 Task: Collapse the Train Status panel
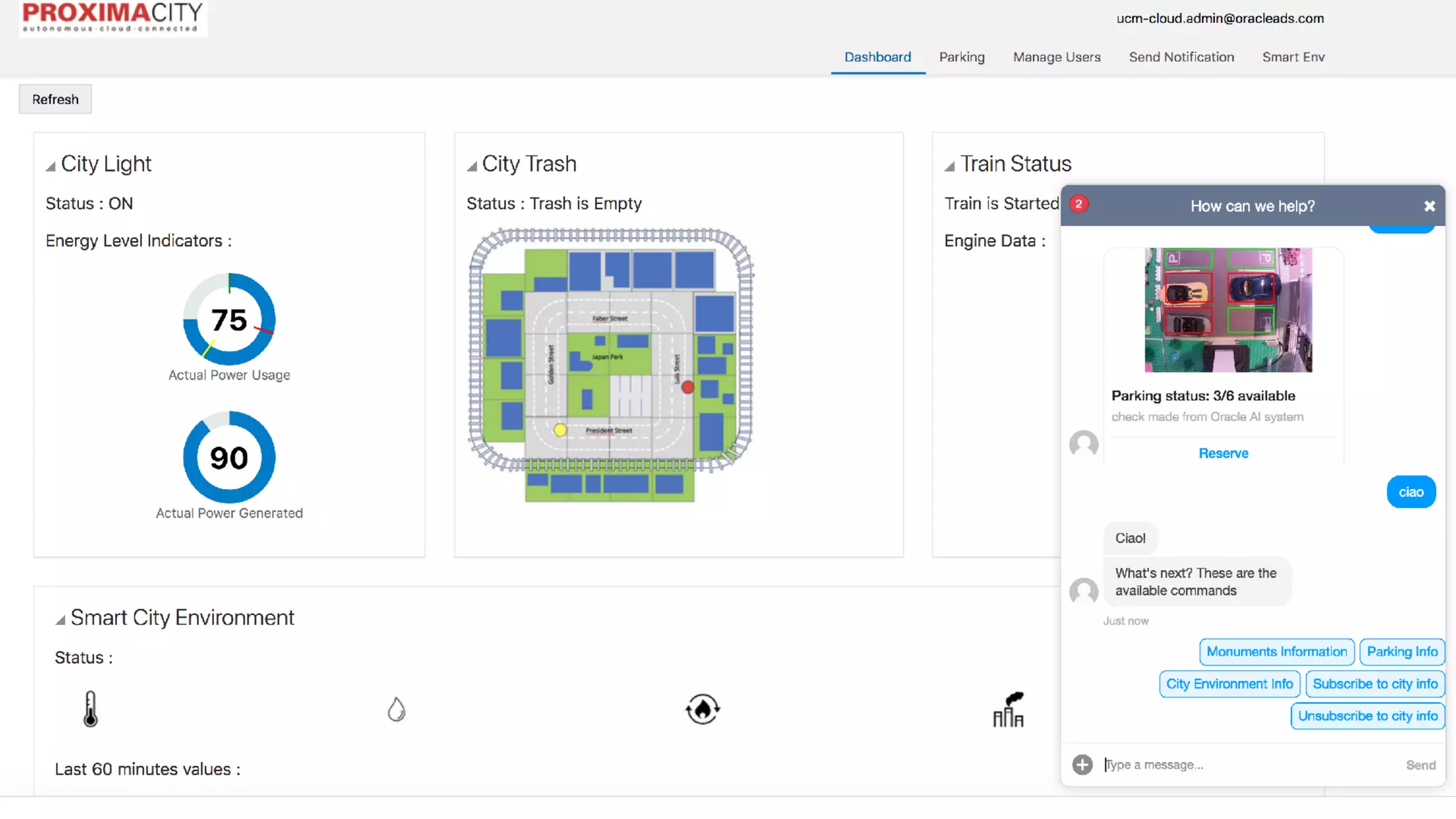click(x=949, y=166)
